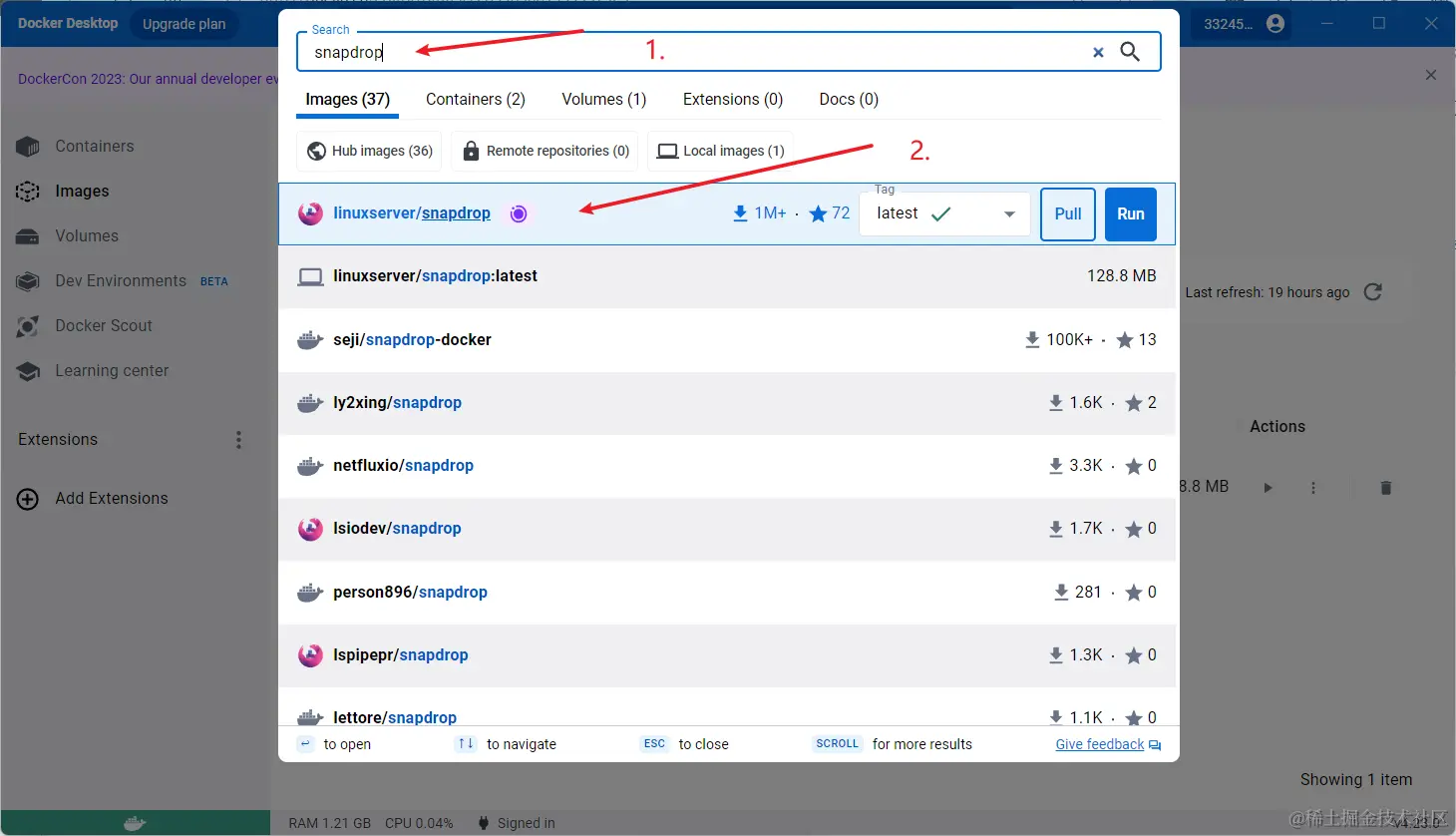The height and width of the screenshot is (836, 1456).
Task: Open Volumes via its sidebar icon
Action: pyautogui.click(x=28, y=236)
